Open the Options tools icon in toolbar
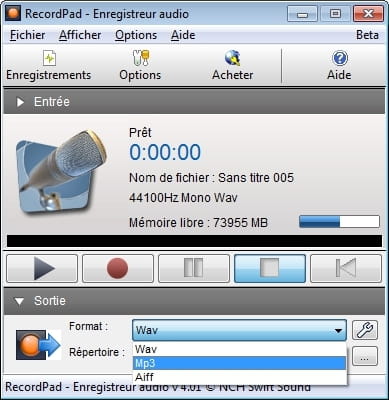Screen dimensions: 389x400 click(141, 58)
